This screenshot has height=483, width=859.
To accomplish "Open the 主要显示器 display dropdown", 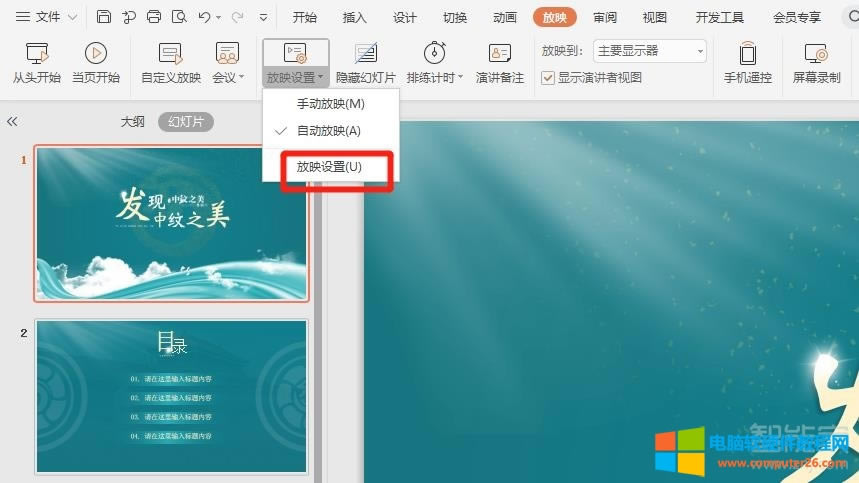I will point(650,51).
